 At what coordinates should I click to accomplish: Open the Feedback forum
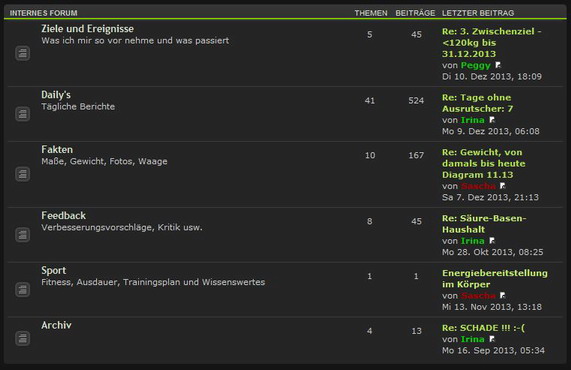tap(63, 216)
